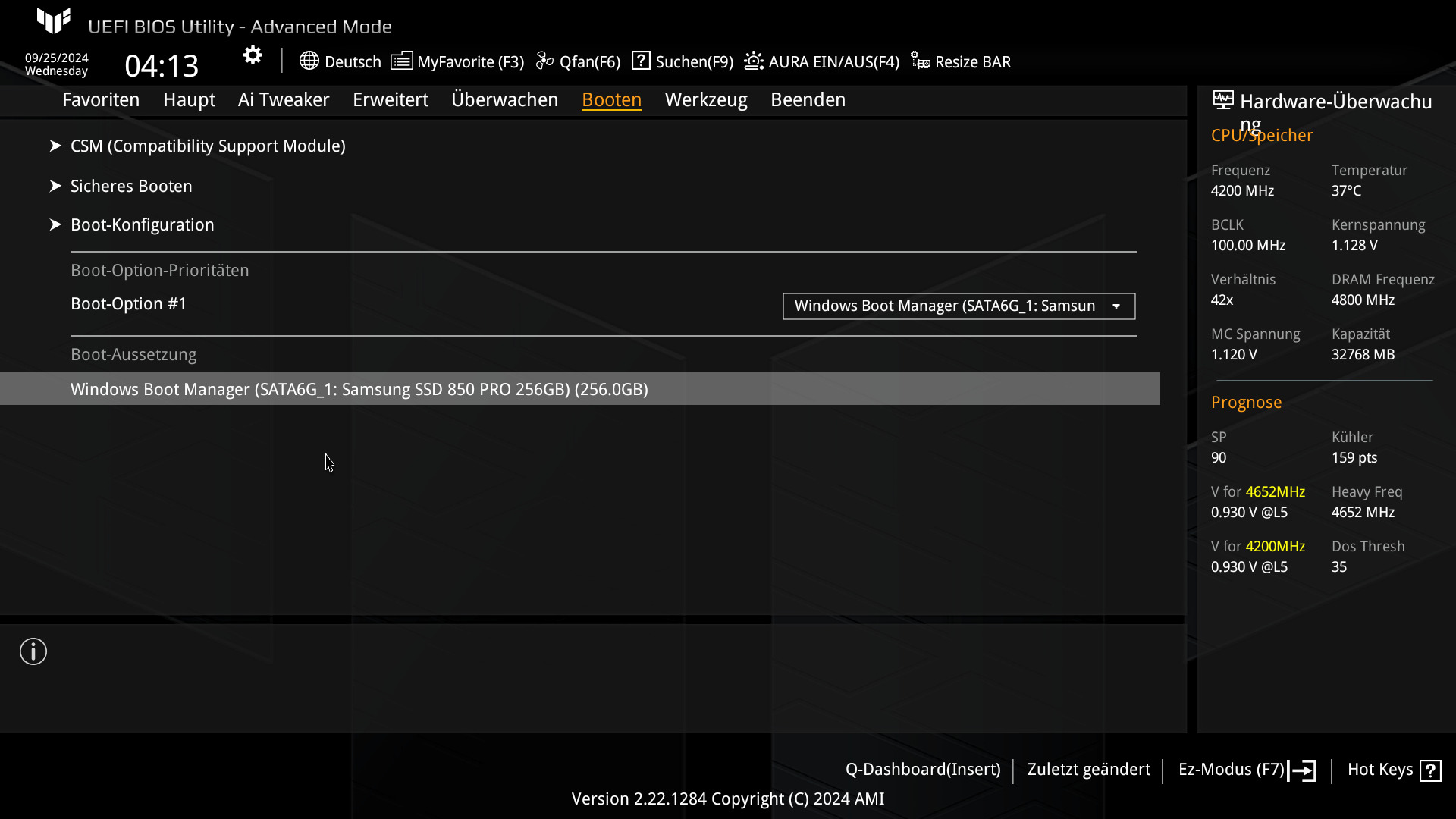The image size is (1456, 819).
Task: Switch to Ez-Modus via arrow icon
Action: click(1303, 770)
